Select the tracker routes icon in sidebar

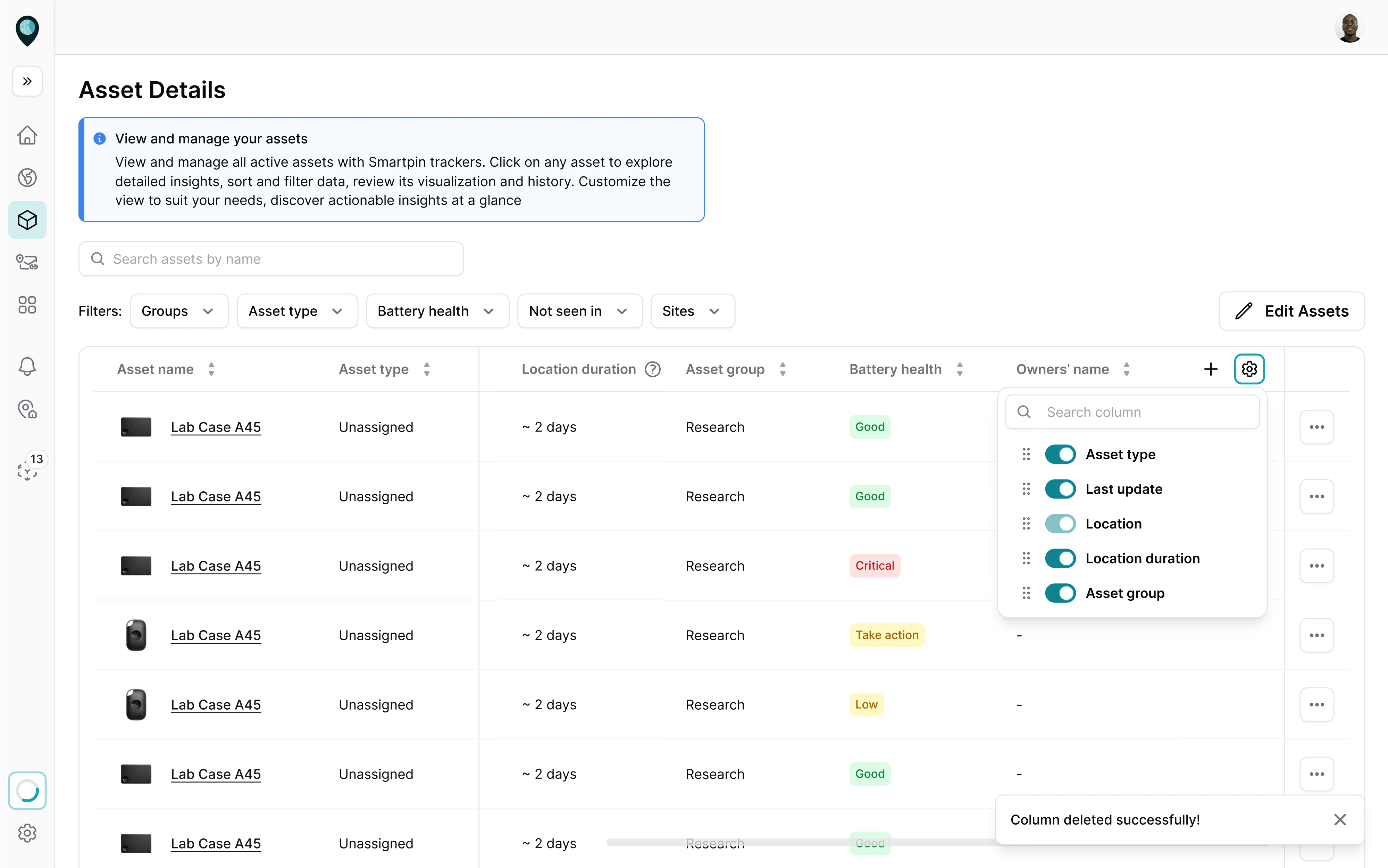[27, 262]
